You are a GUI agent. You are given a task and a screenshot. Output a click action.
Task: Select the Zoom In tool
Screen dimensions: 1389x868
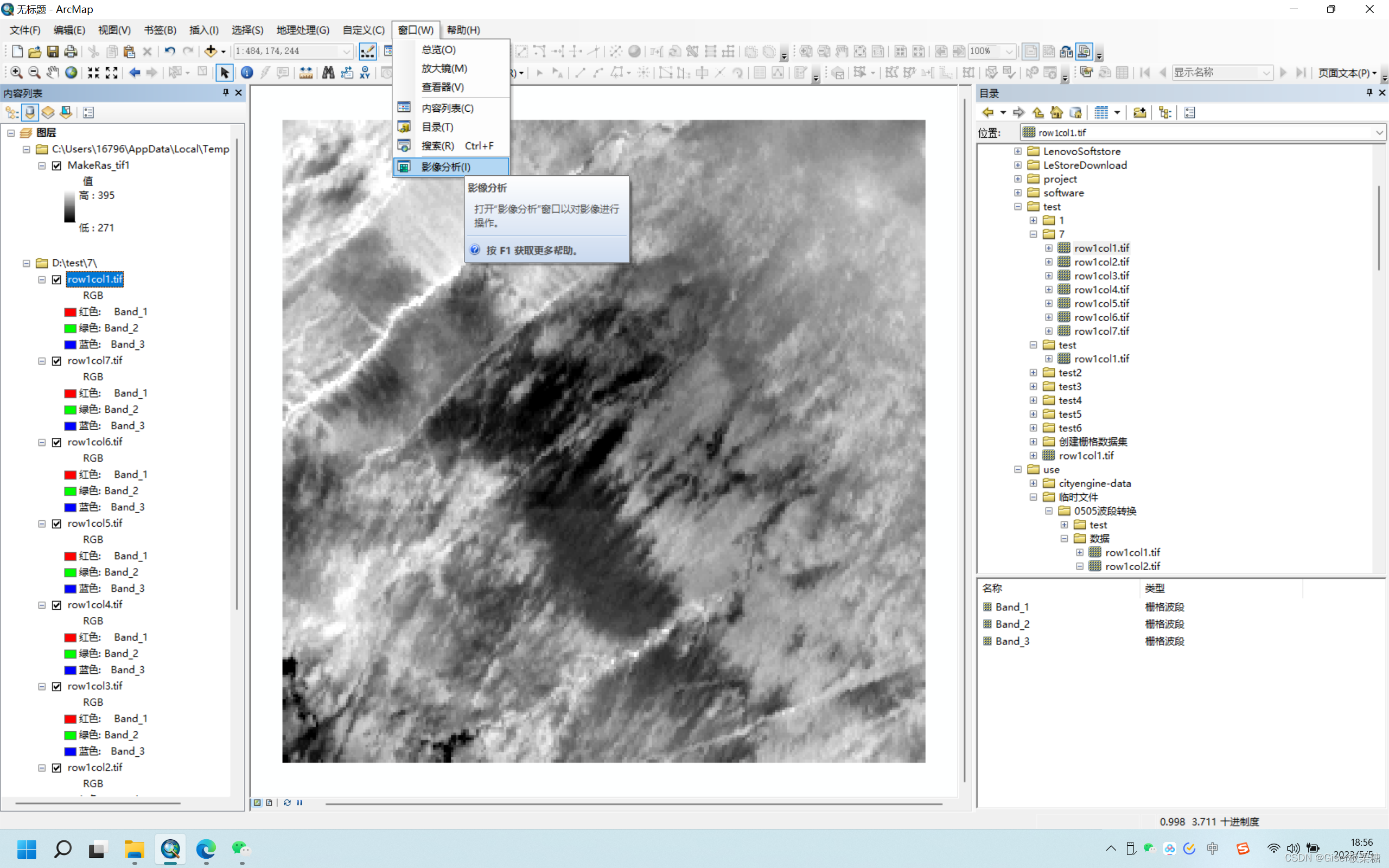point(16,72)
